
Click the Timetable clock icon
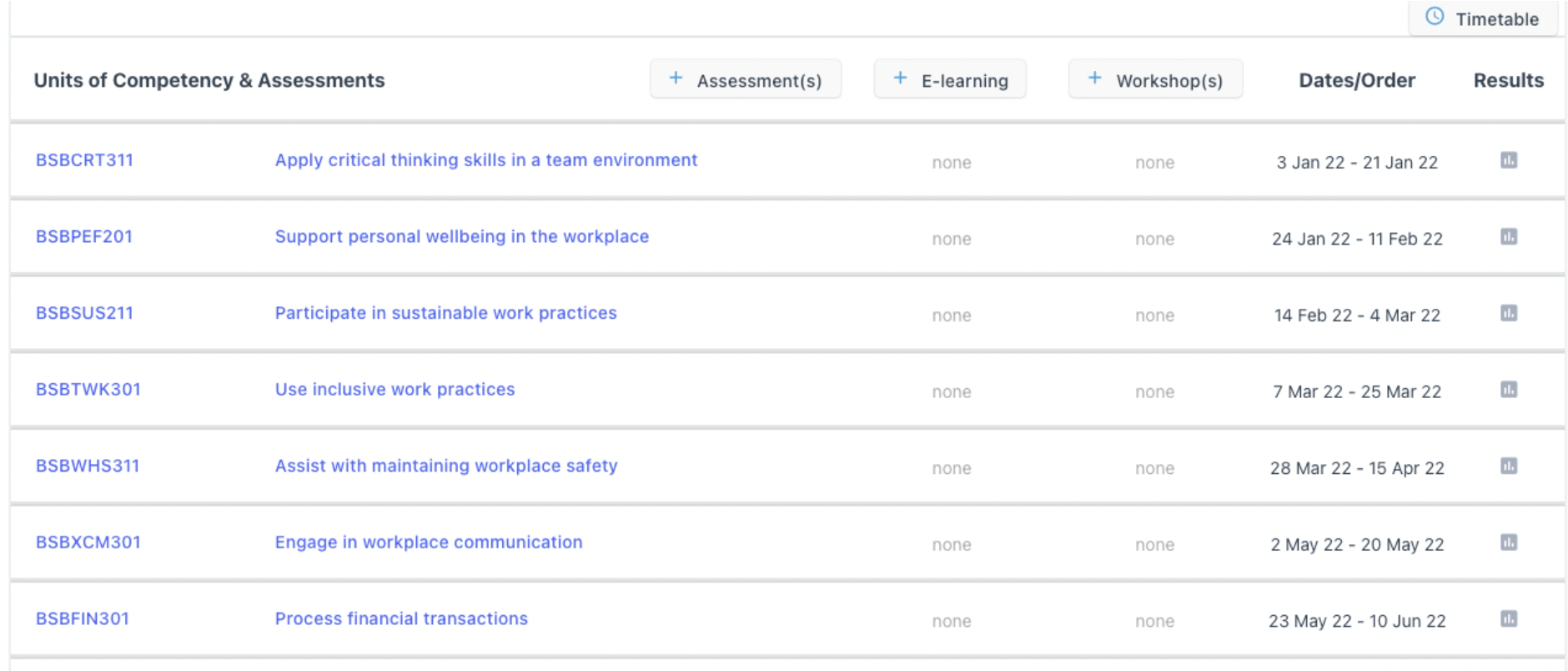[x=1435, y=17]
